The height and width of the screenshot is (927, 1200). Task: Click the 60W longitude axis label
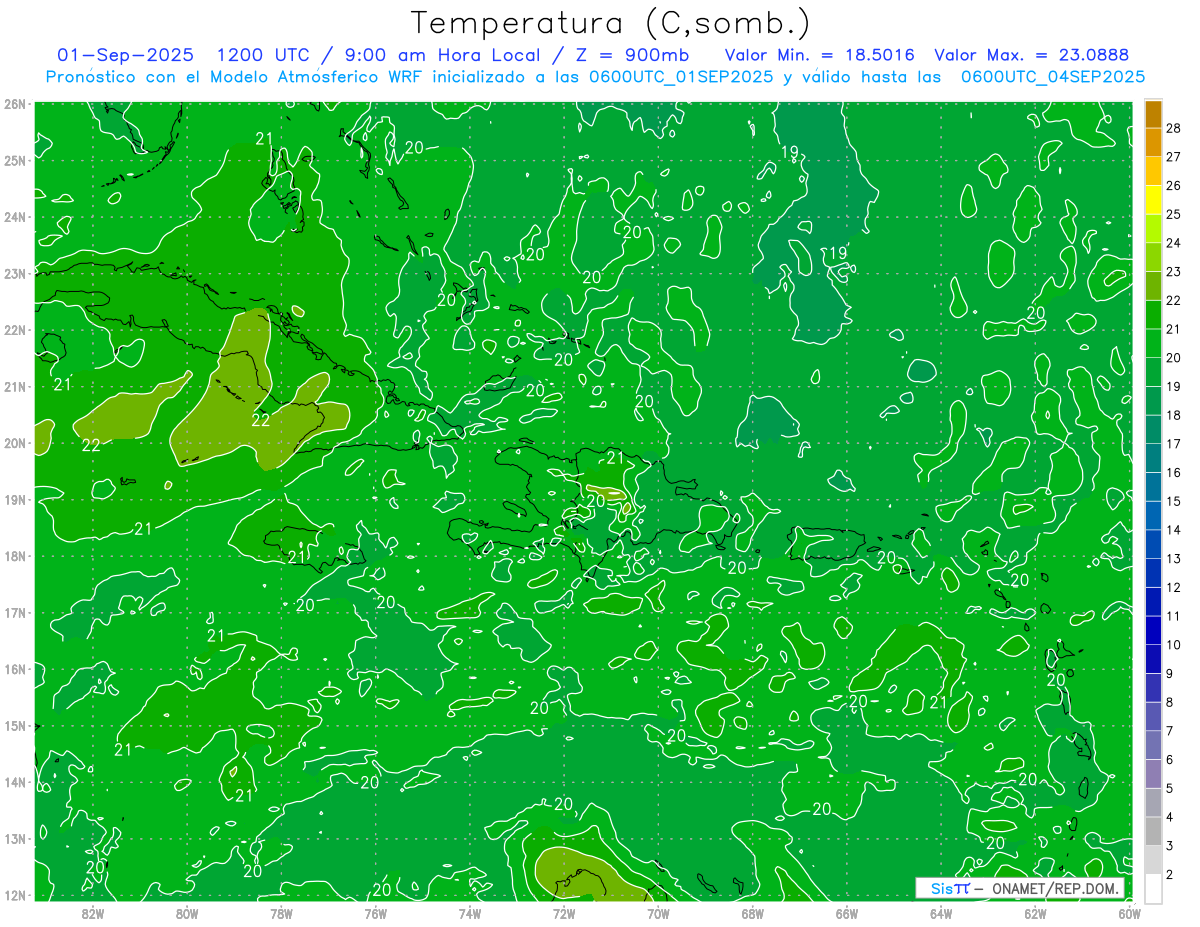[1130, 913]
